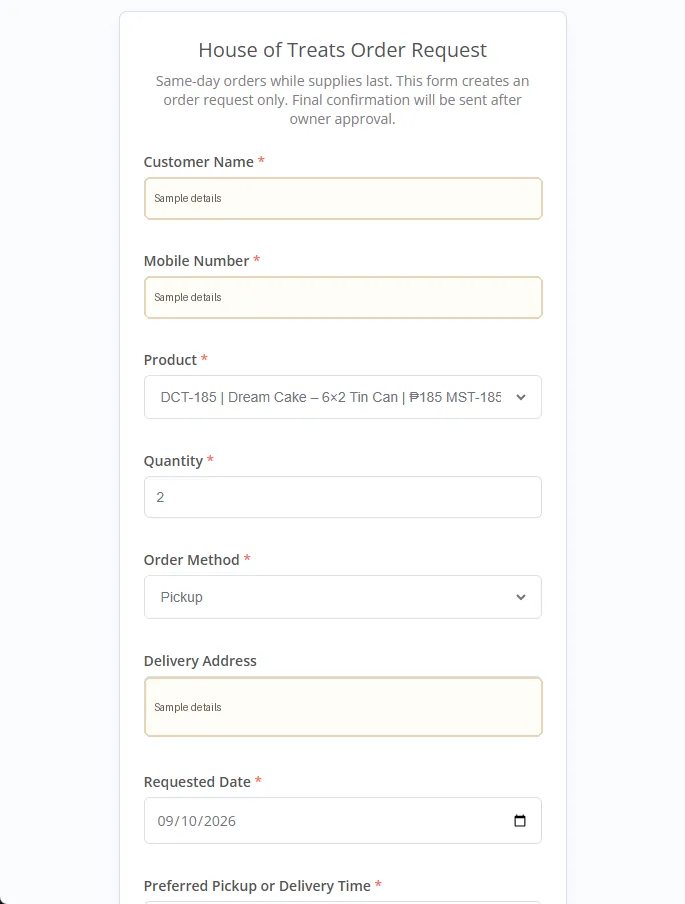Click the House of Treats Order Request heading
This screenshot has height=904, width=685.
(x=342, y=50)
